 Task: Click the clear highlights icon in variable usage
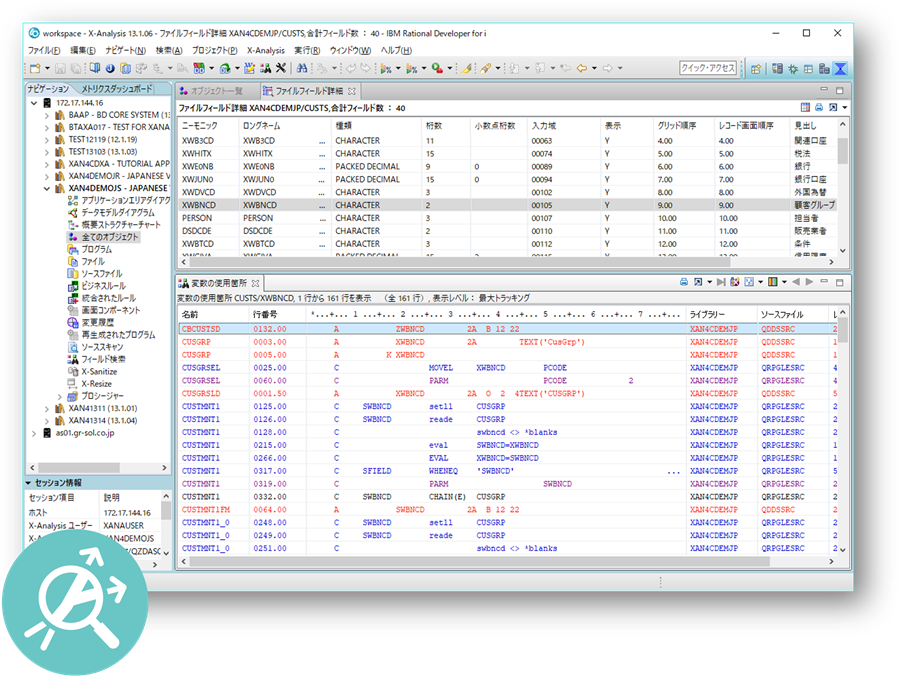(735, 282)
